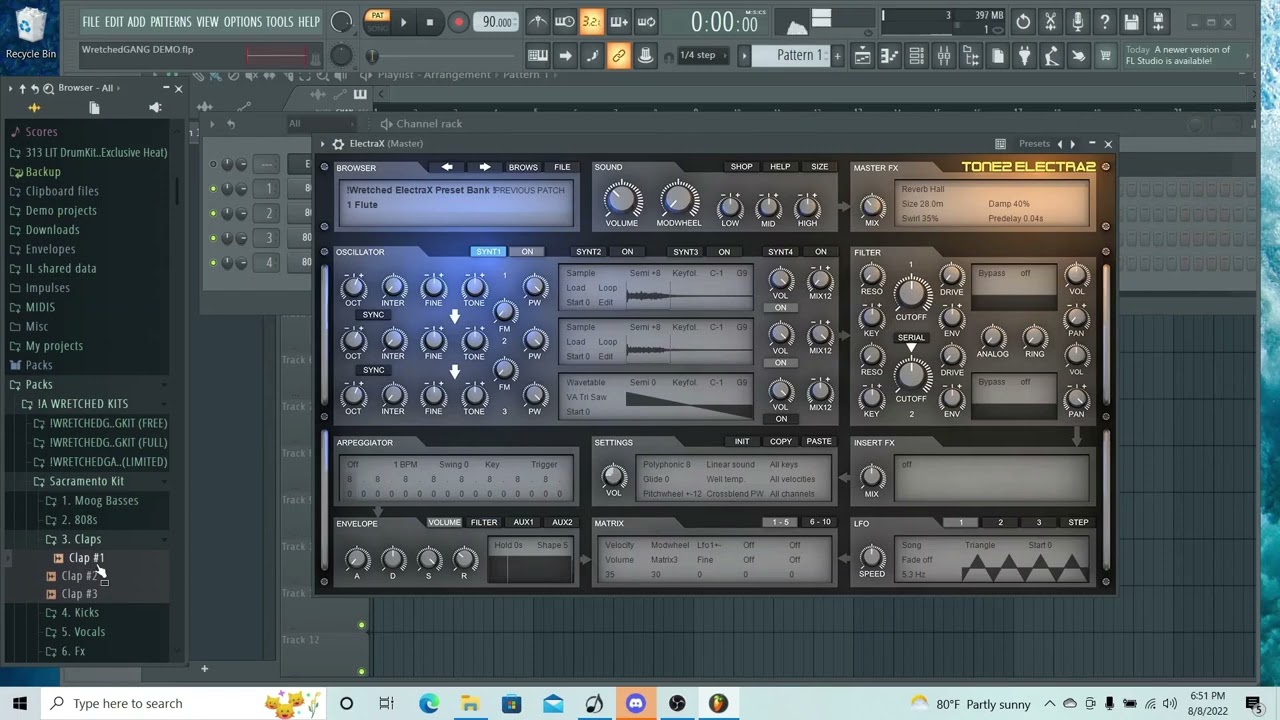Click previous preset arrow in ElectraX browser
Image resolution: width=1280 pixels, height=720 pixels.
coord(447,167)
